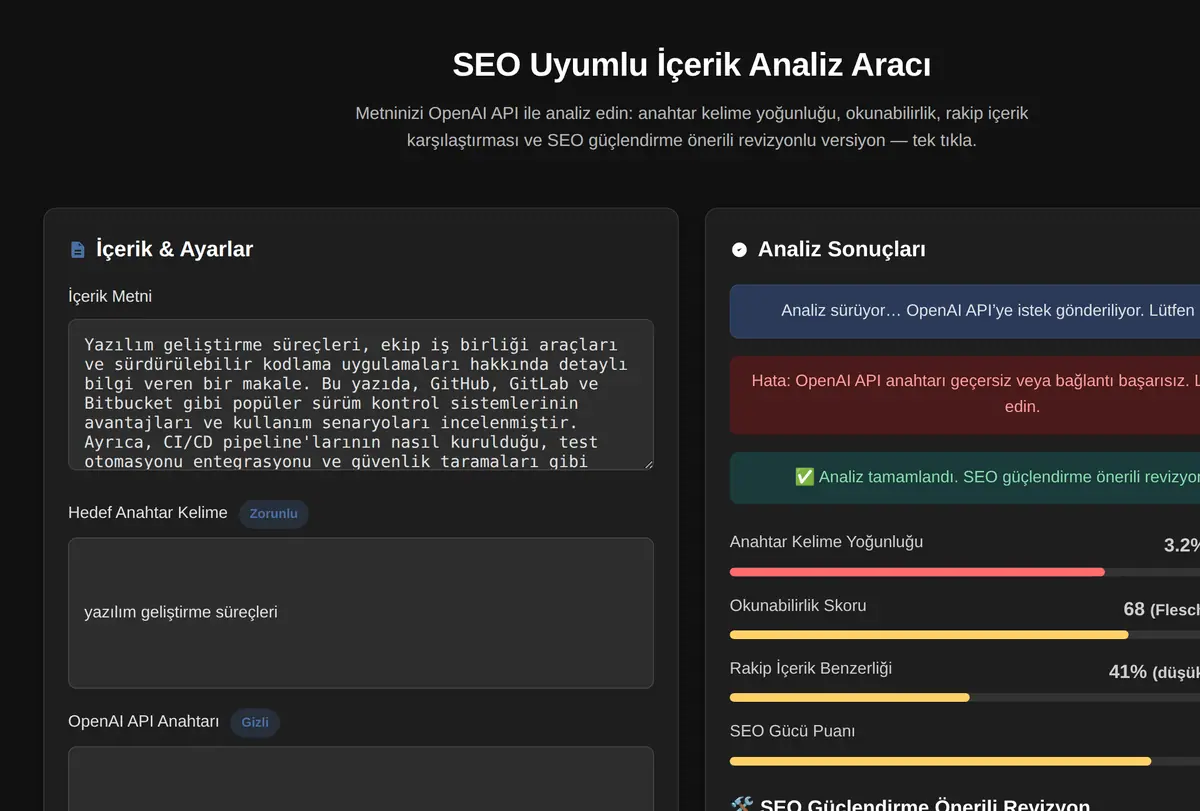Click the '41% (düşük' similarity value
This screenshot has height=811, width=1200.
[1154, 672]
